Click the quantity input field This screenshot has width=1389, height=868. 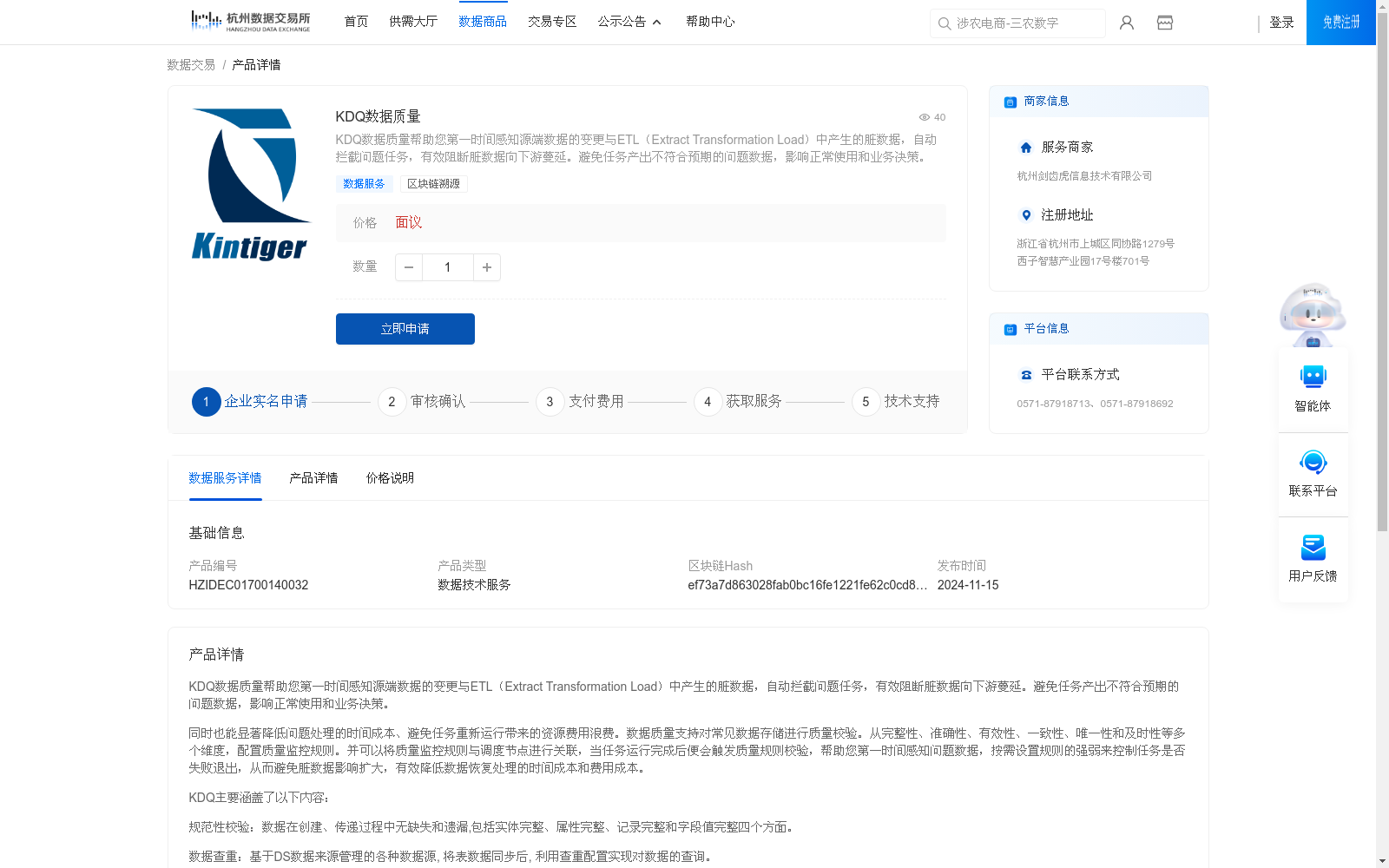(448, 267)
